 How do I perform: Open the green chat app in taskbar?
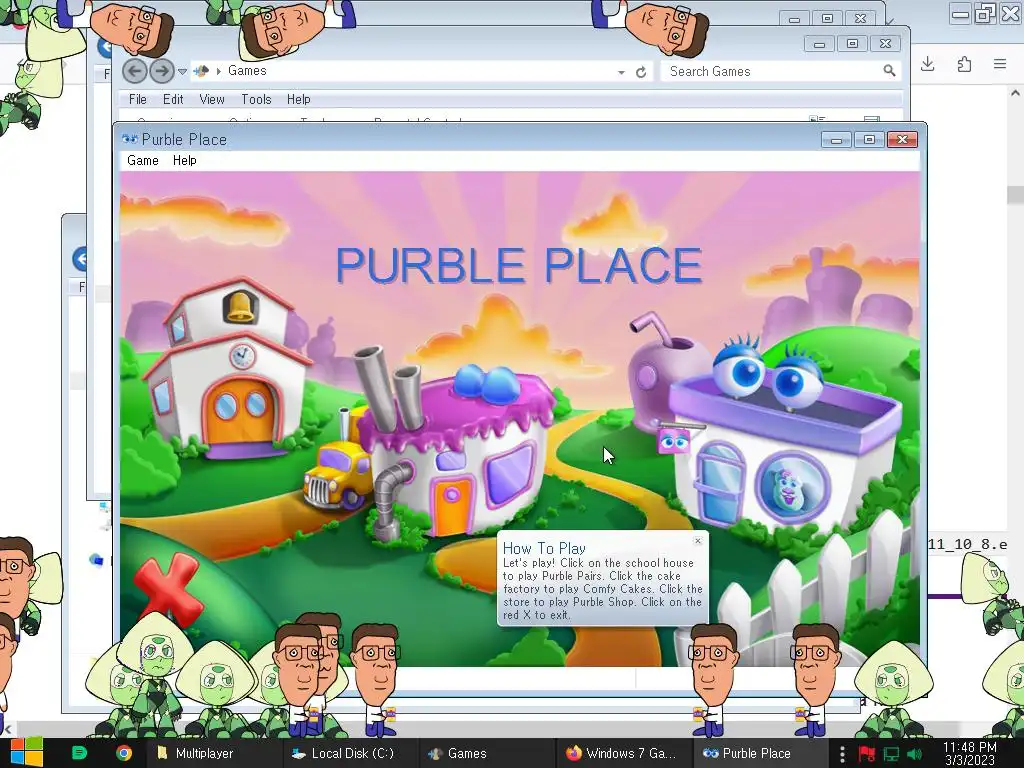pos(79,753)
